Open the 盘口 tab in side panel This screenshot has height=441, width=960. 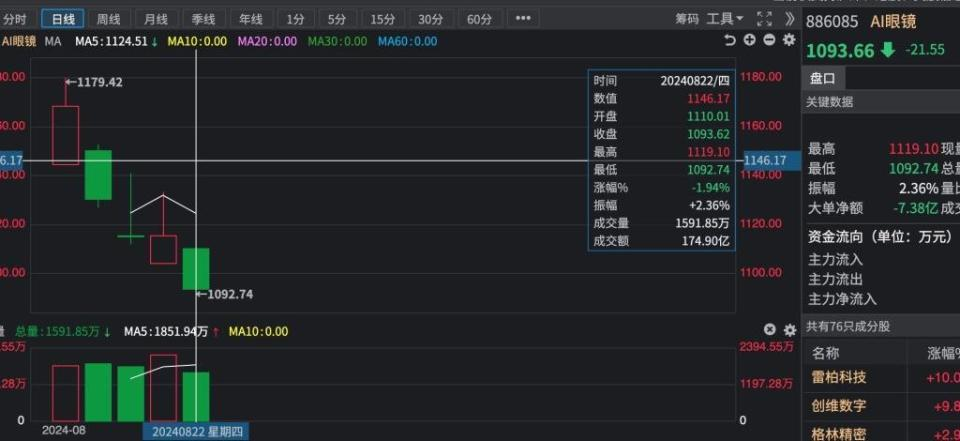(823, 79)
